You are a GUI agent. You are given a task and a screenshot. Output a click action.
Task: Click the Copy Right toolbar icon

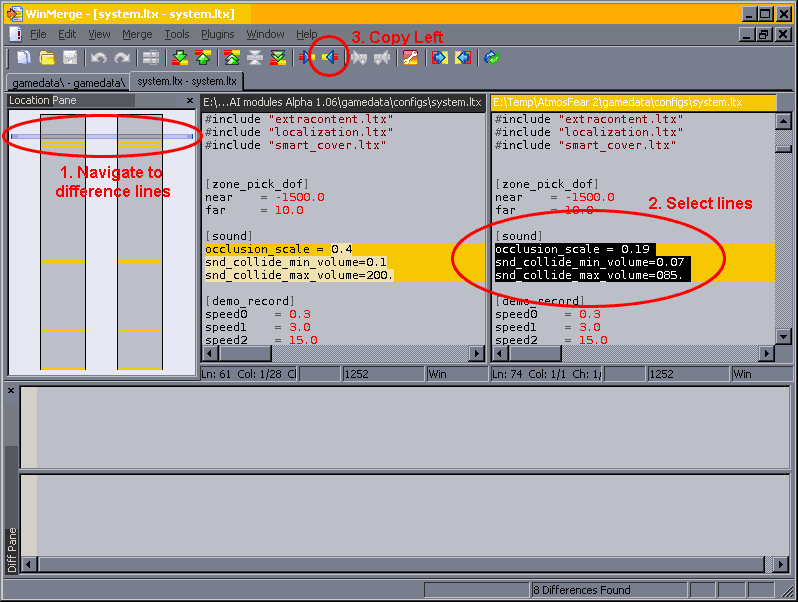point(306,58)
